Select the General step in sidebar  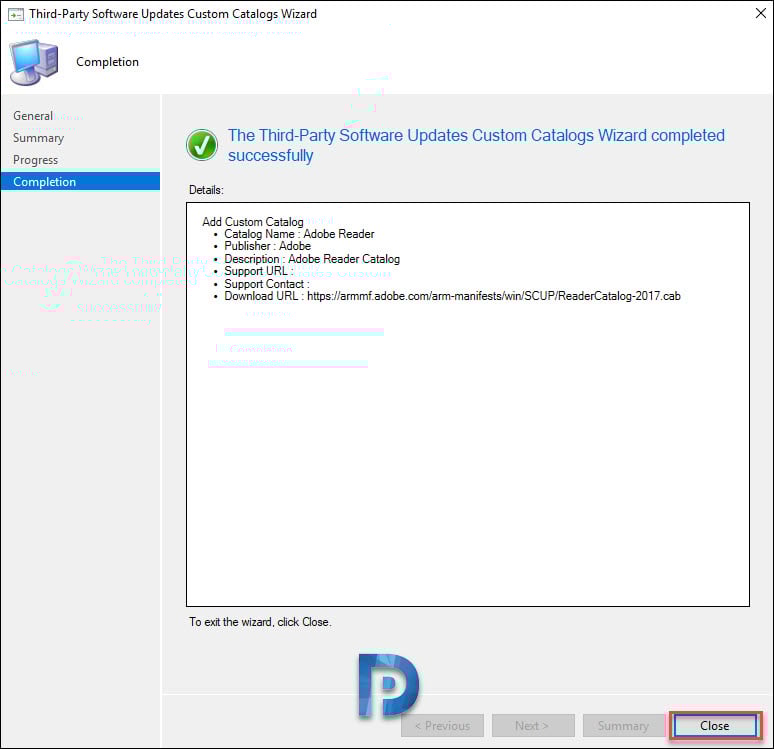(33, 116)
